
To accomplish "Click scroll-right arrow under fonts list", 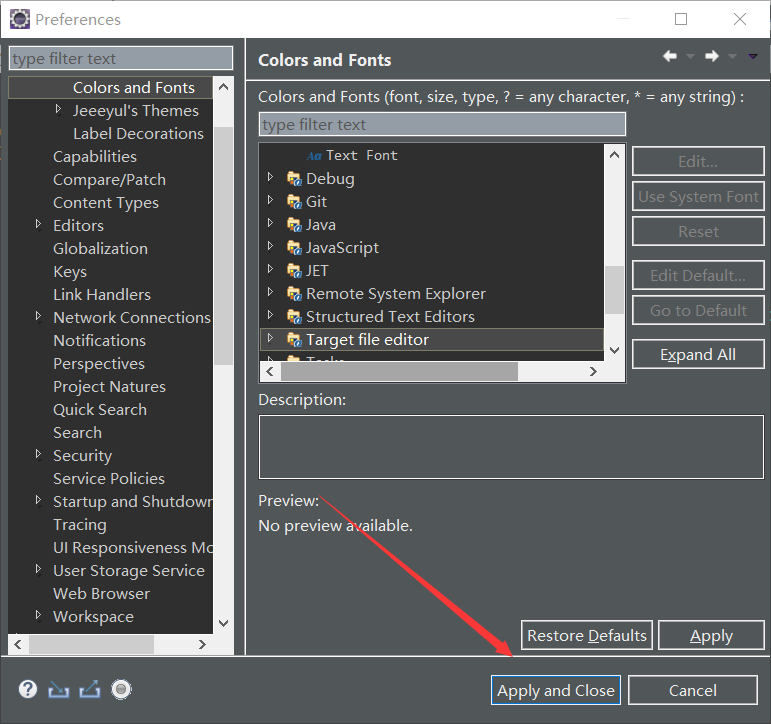I will (593, 371).
